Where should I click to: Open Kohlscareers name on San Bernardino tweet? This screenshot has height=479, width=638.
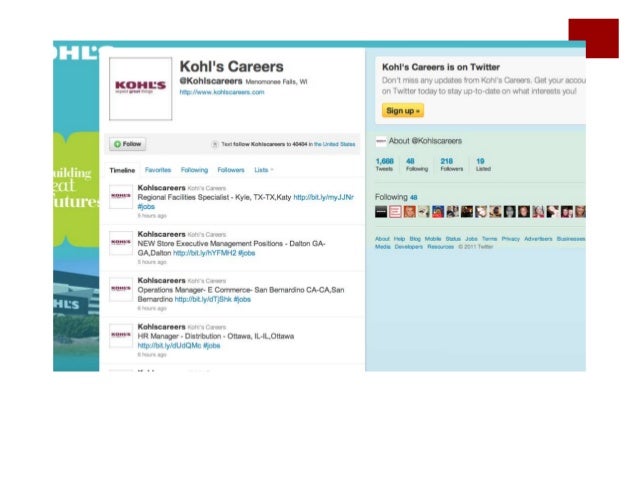click(161, 280)
